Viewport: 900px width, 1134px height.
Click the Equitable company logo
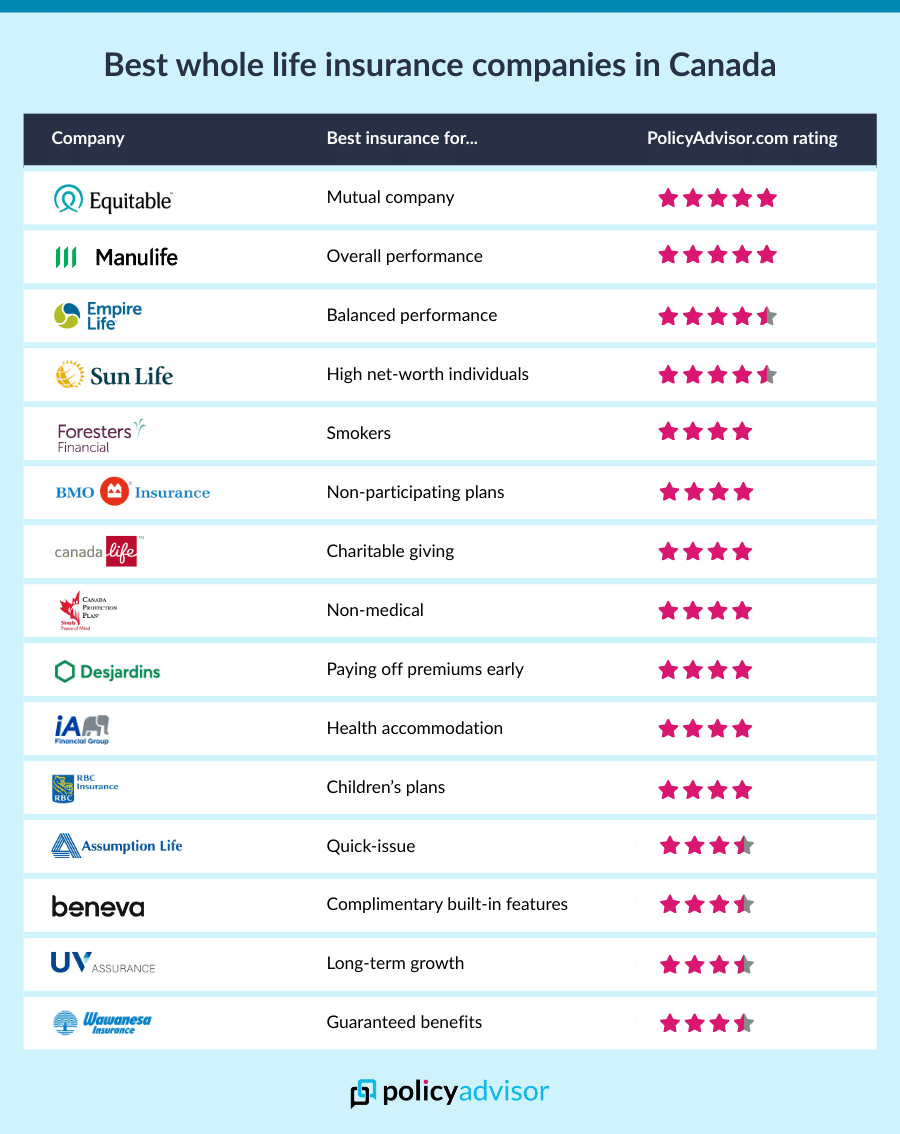coord(113,200)
